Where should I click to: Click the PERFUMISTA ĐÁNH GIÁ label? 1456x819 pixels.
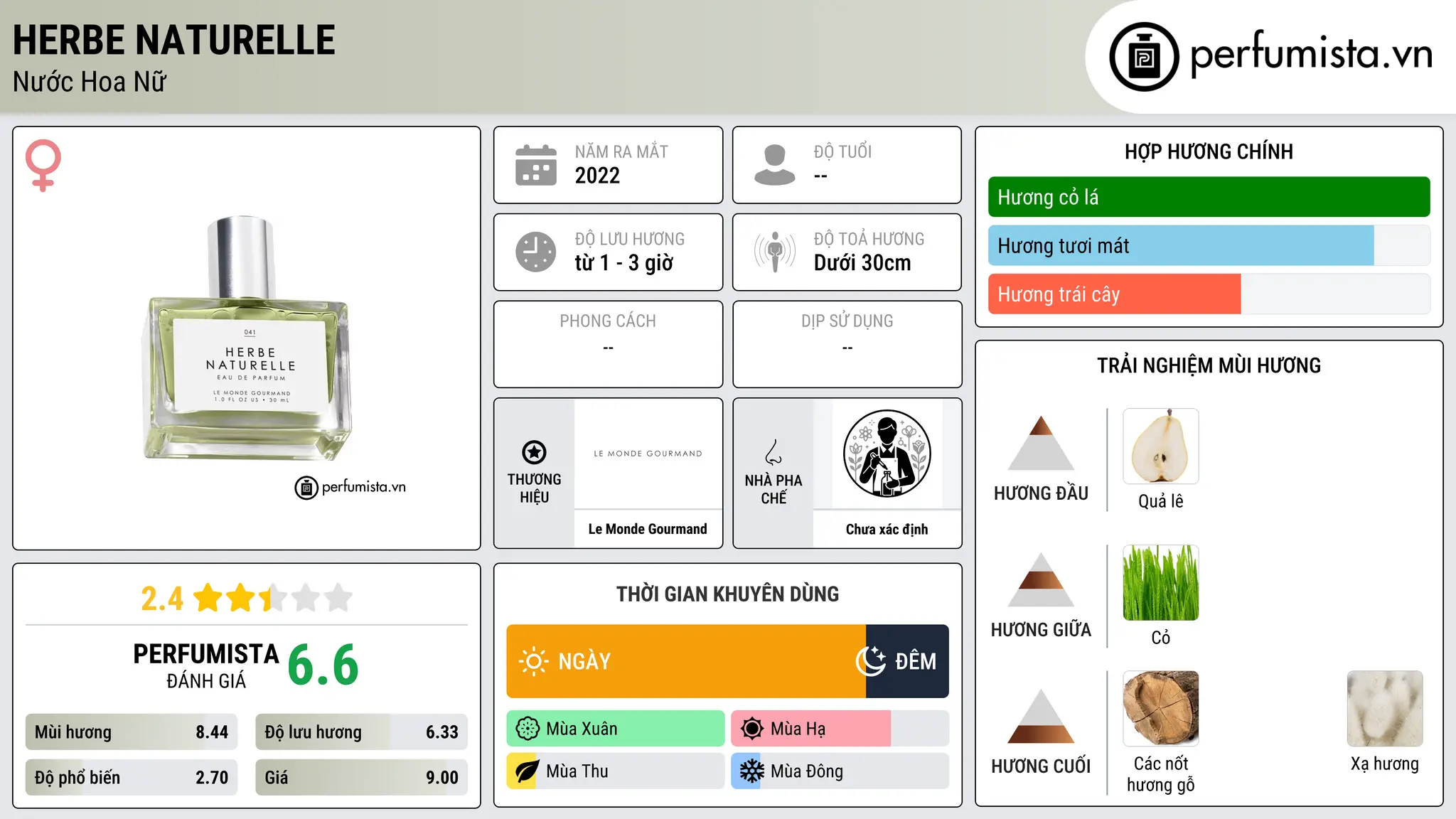[x=206, y=665]
